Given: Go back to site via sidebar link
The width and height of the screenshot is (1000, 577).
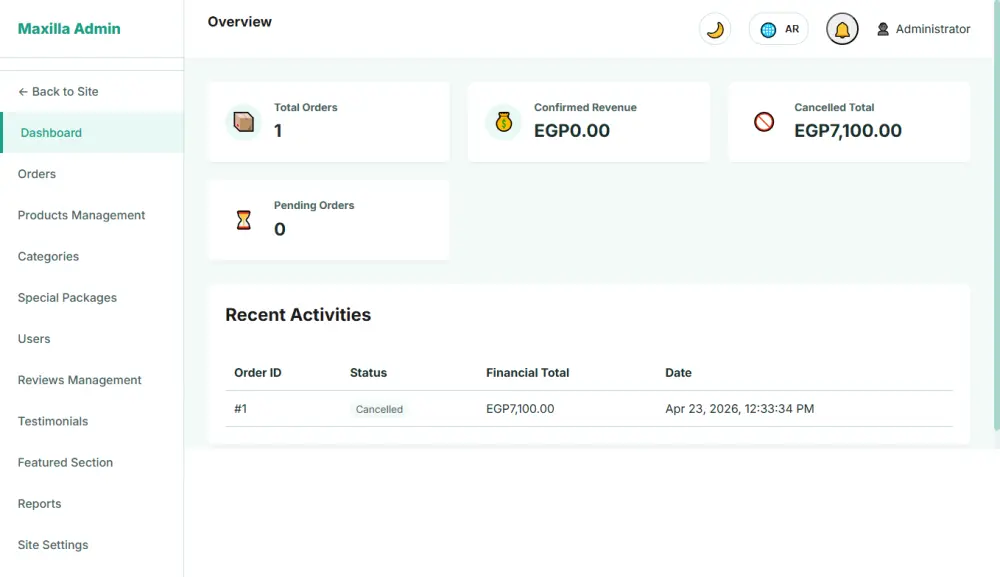Looking at the screenshot, I should click(58, 92).
